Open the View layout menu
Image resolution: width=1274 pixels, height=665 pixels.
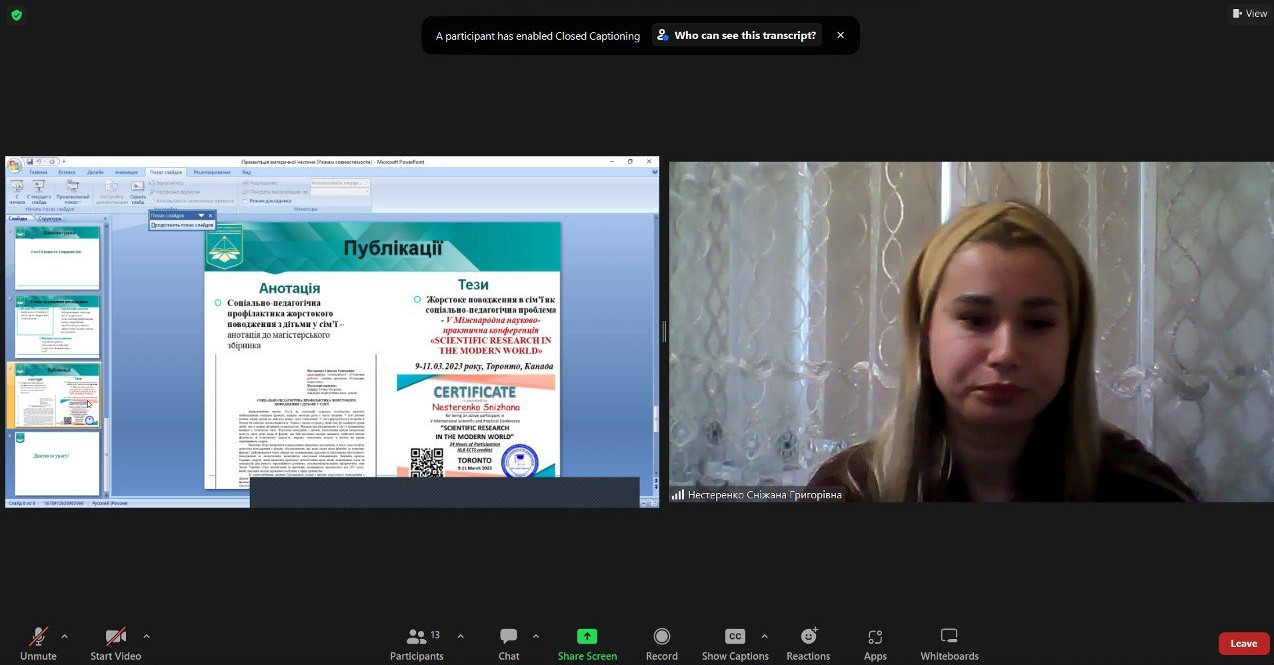[1250, 14]
